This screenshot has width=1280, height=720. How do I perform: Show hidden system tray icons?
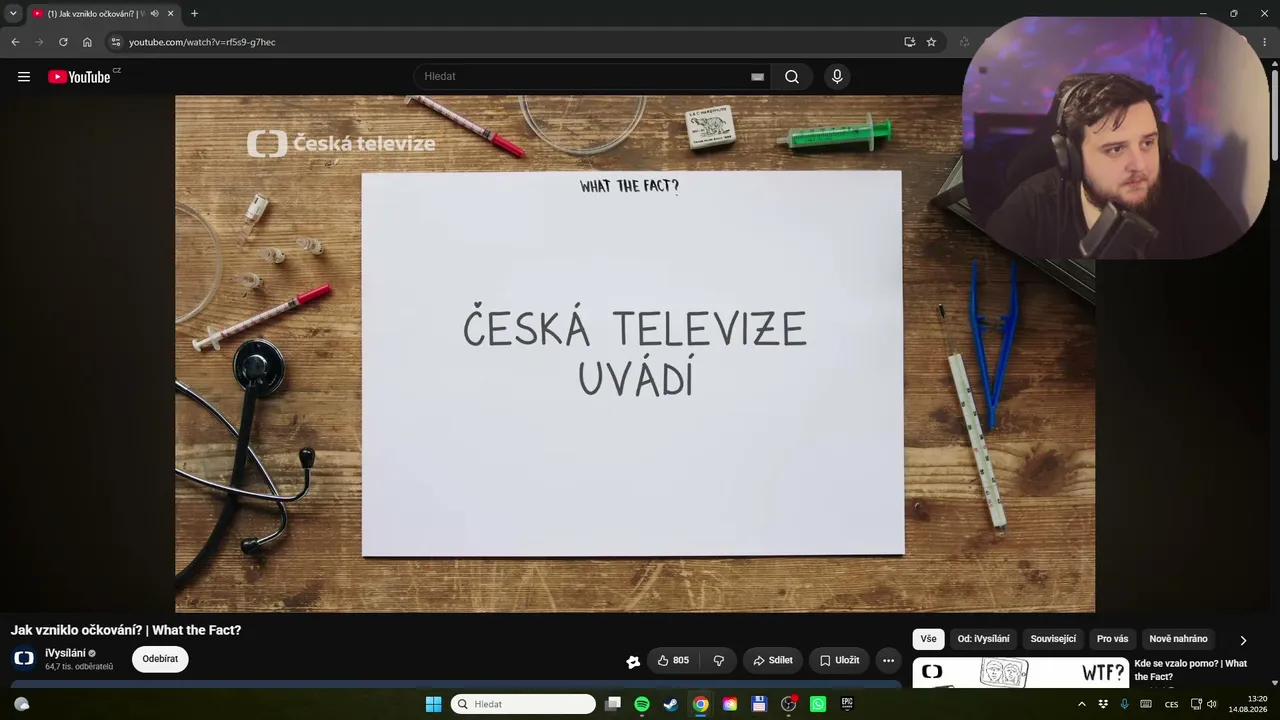(x=1081, y=704)
